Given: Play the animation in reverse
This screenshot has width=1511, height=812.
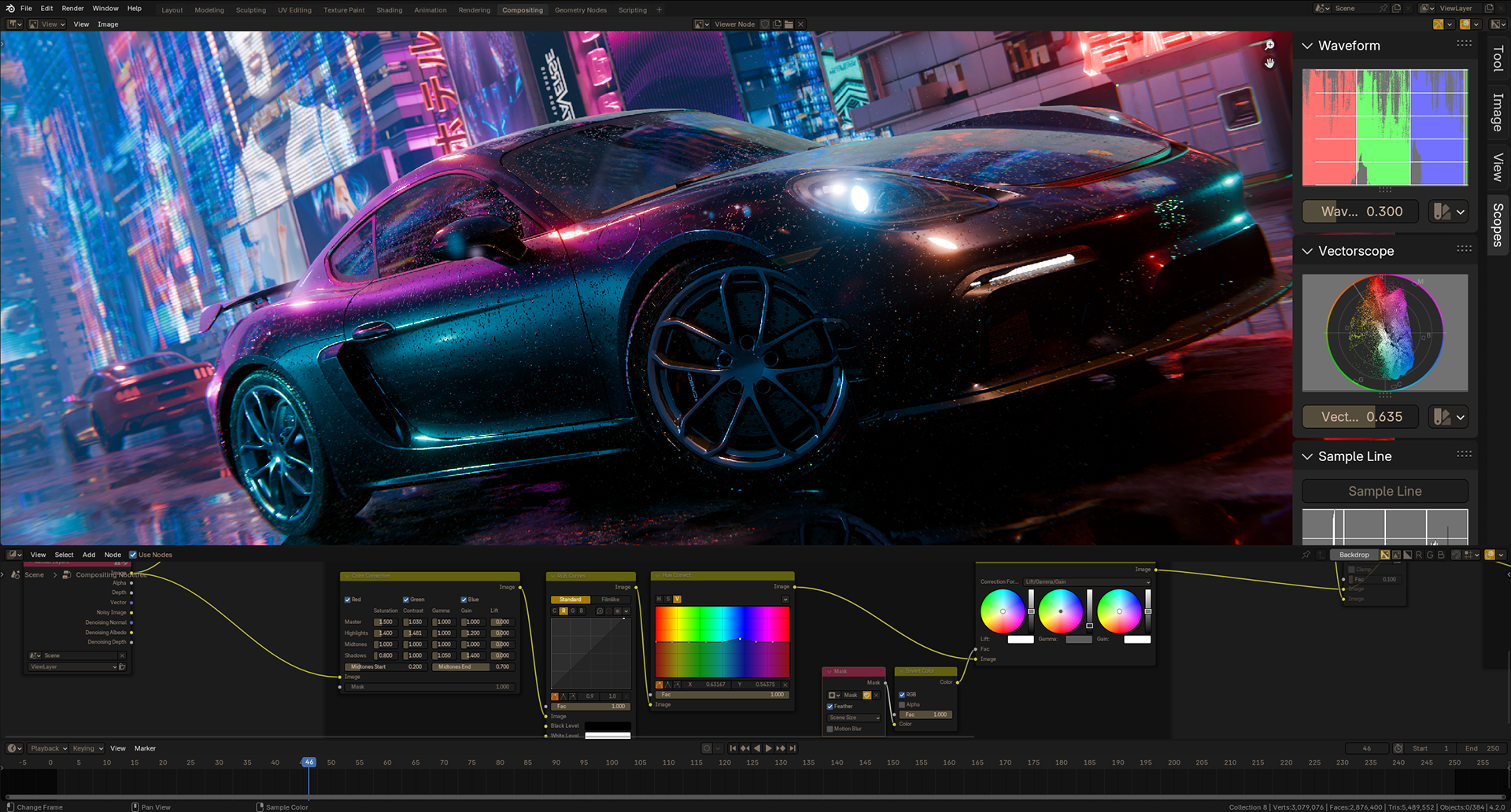Looking at the screenshot, I should pos(757,748).
